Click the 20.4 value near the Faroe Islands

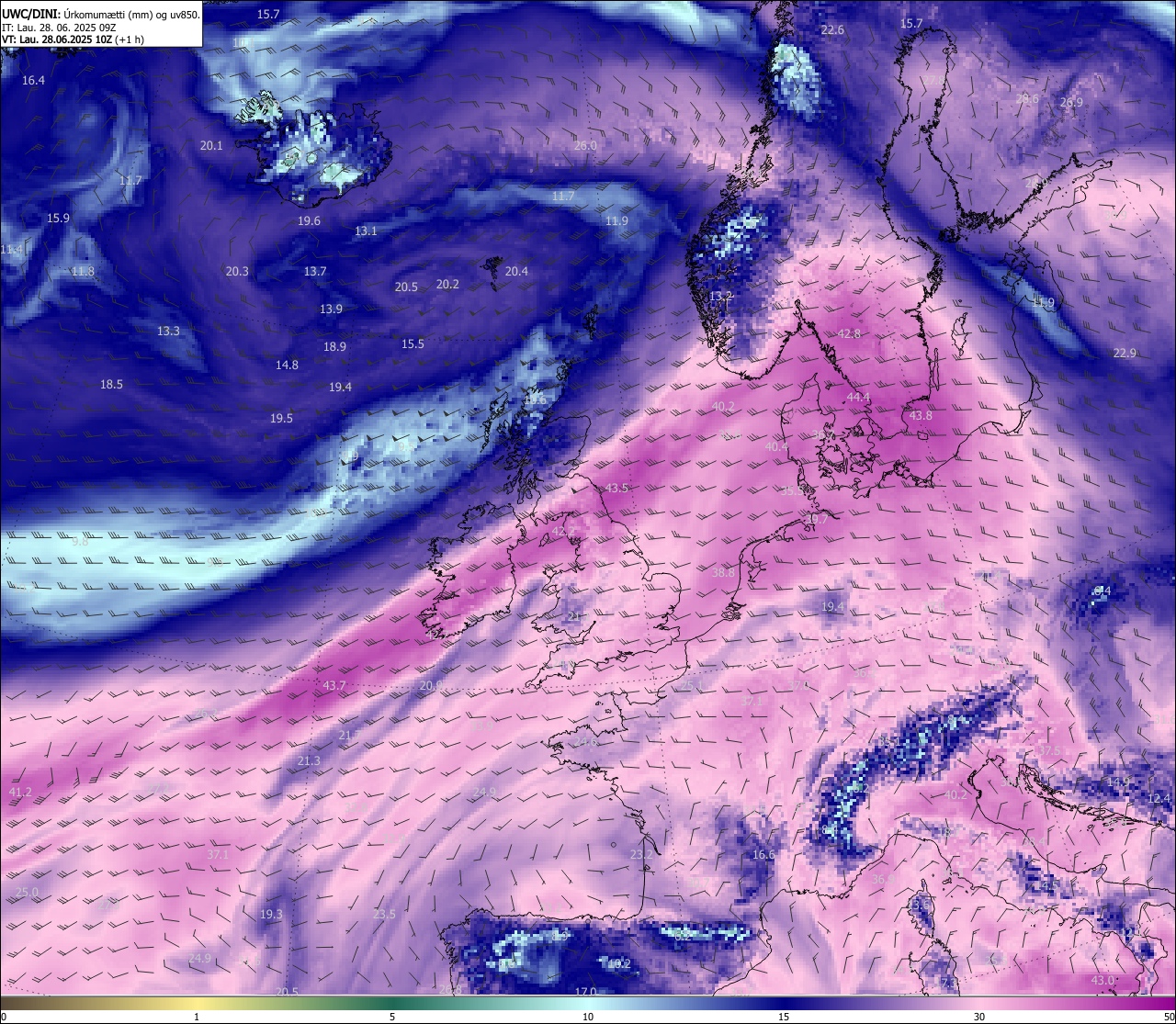pos(516,272)
